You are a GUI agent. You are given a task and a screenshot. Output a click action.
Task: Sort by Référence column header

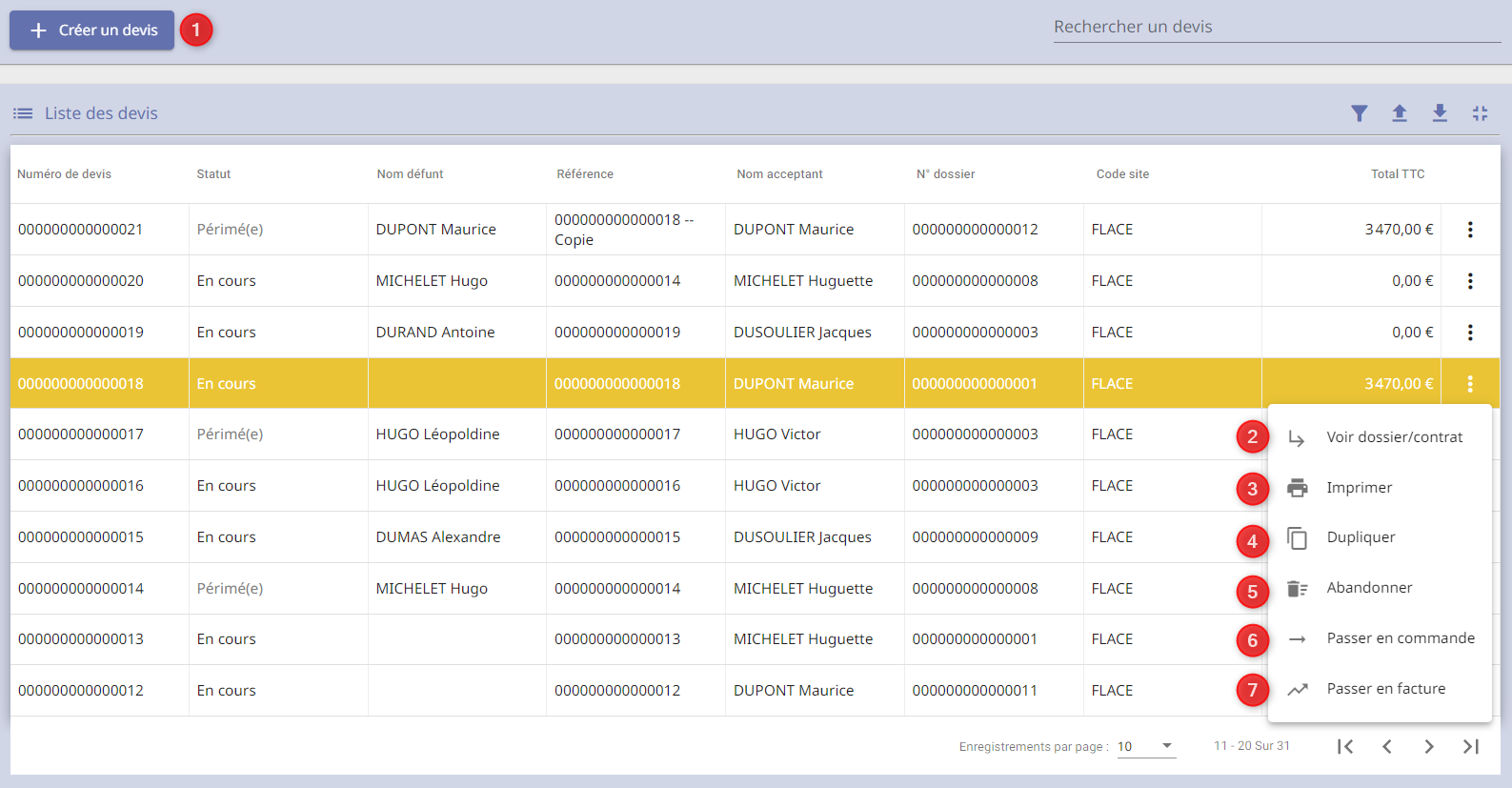pyautogui.click(x=585, y=174)
